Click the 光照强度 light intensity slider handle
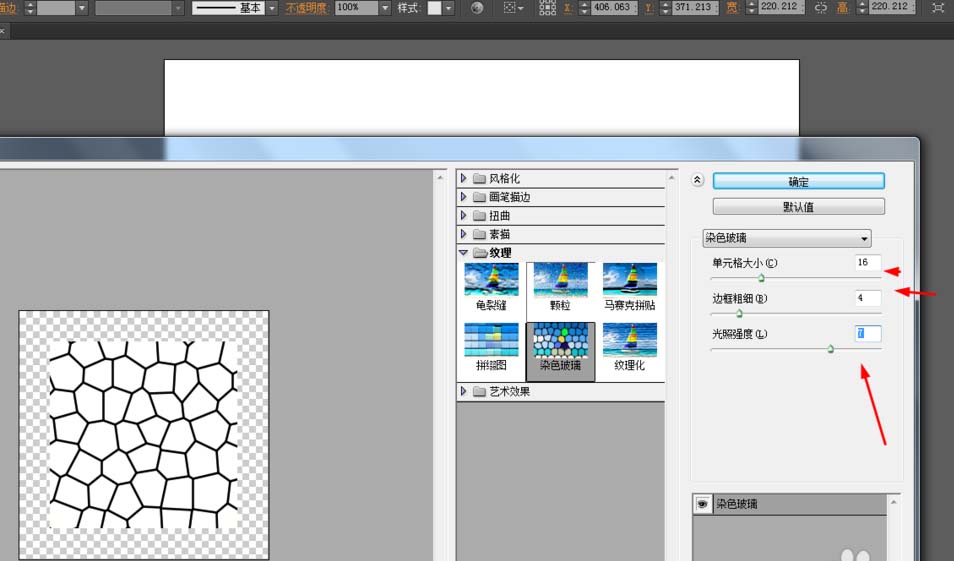The height and width of the screenshot is (561, 954). (x=830, y=349)
